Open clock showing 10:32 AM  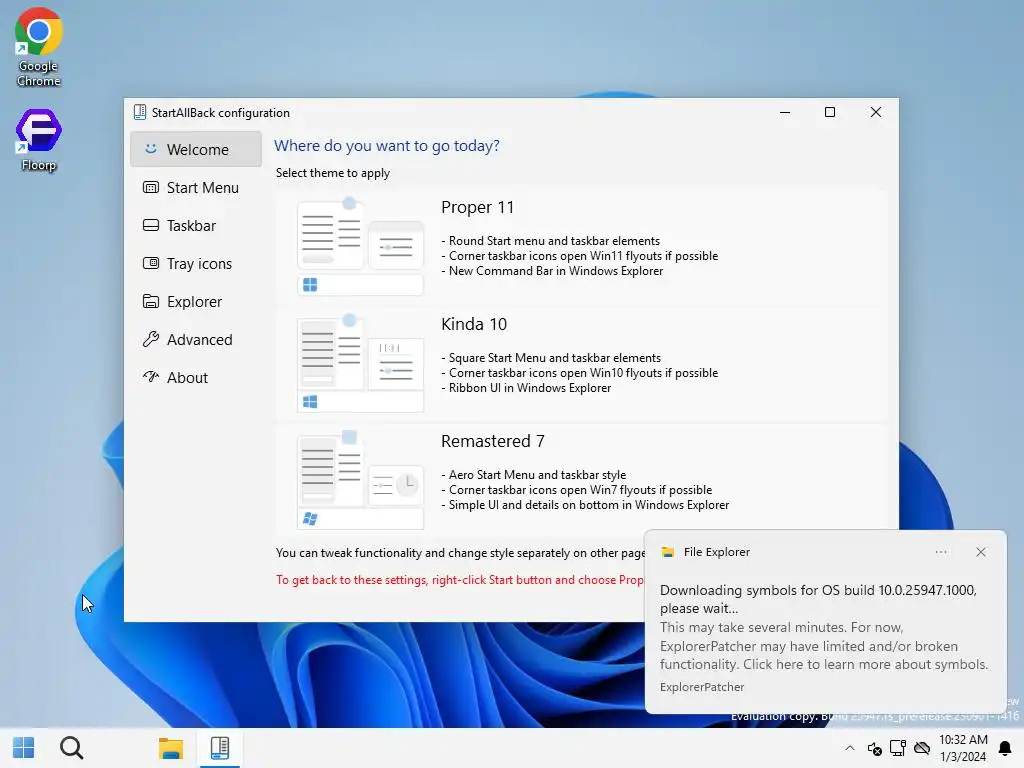click(x=963, y=748)
